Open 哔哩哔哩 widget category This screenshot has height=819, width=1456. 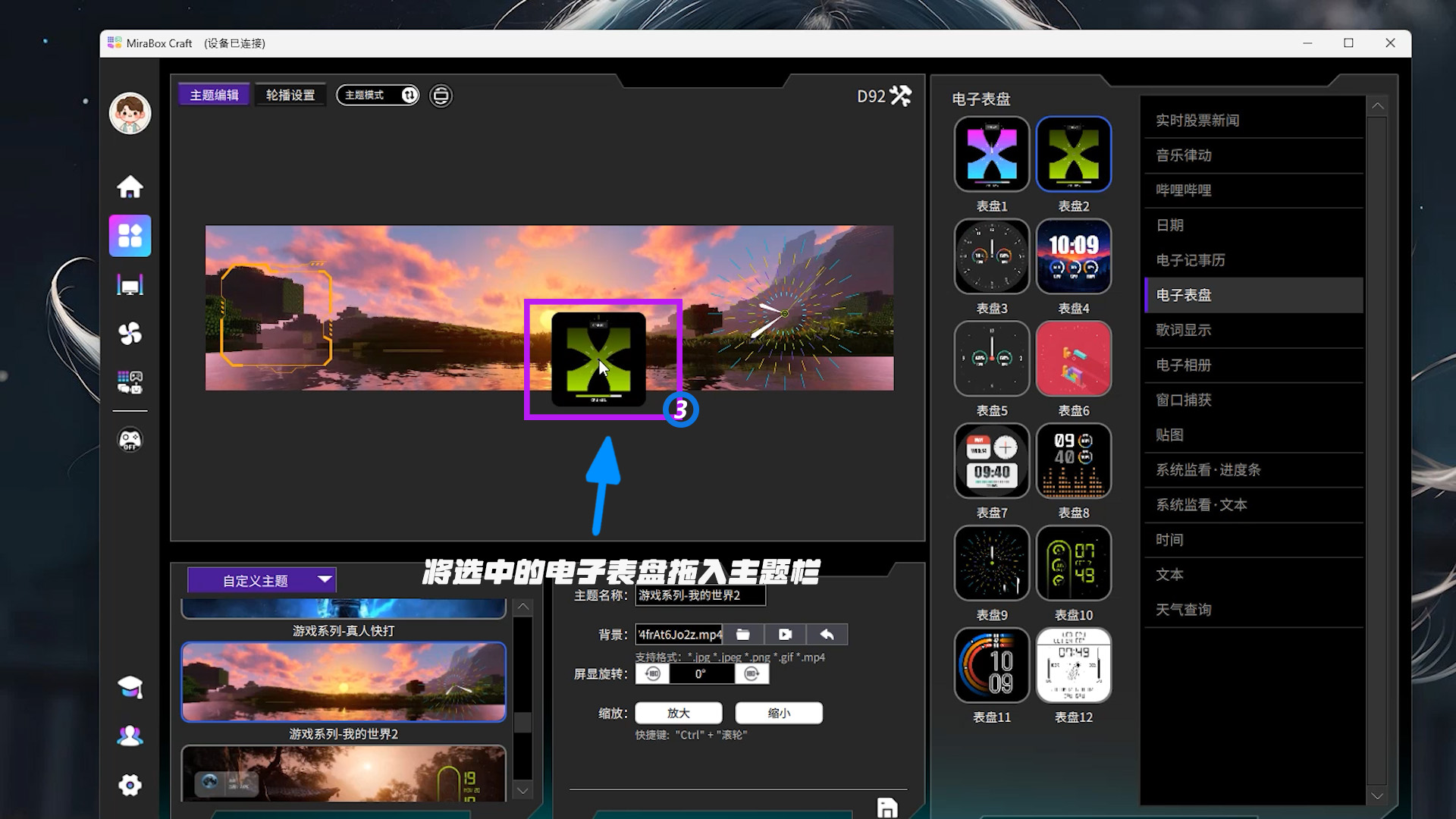coord(1254,190)
